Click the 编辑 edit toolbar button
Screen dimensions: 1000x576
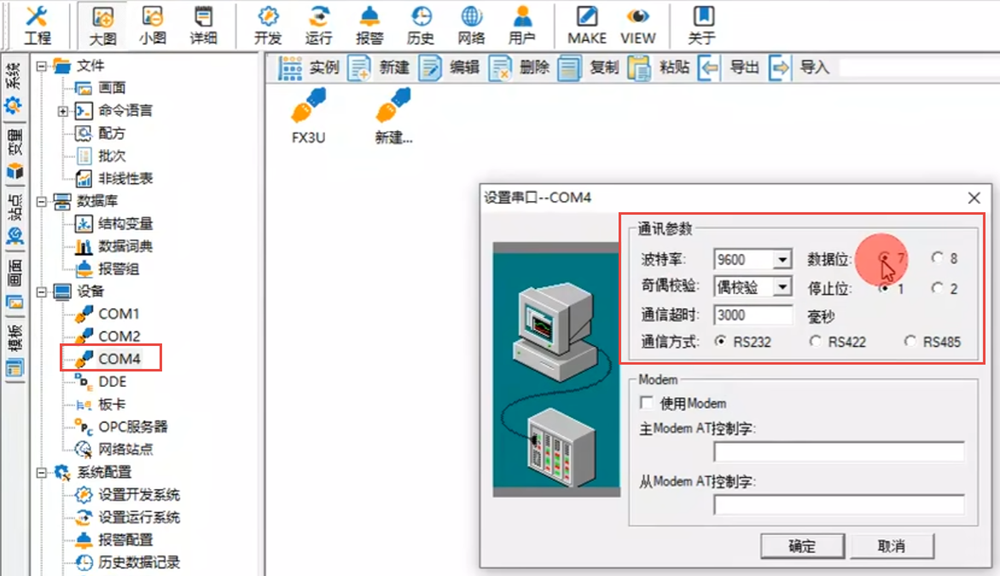tap(449, 68)
